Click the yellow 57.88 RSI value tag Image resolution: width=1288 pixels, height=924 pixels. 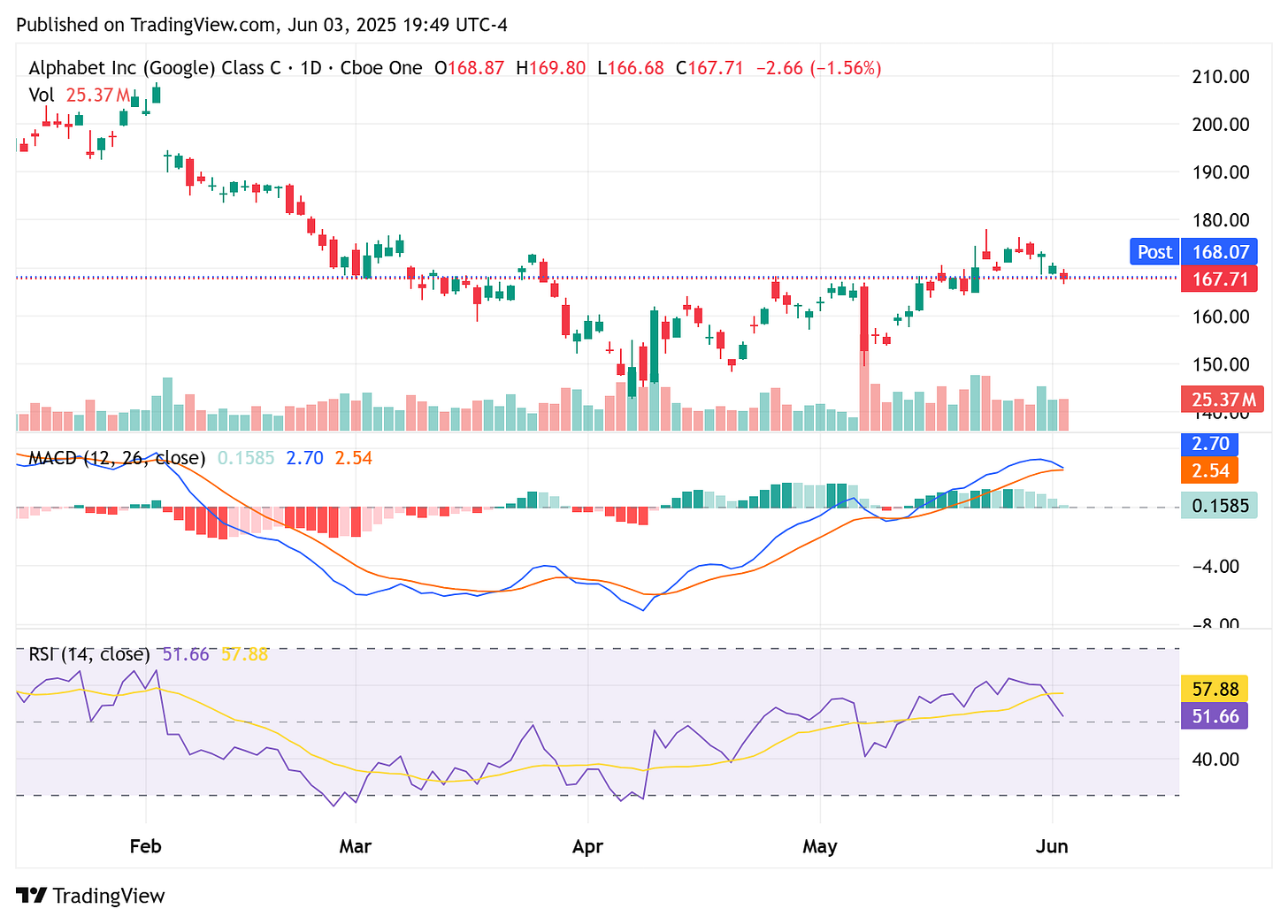click(x=1214, y=687)
